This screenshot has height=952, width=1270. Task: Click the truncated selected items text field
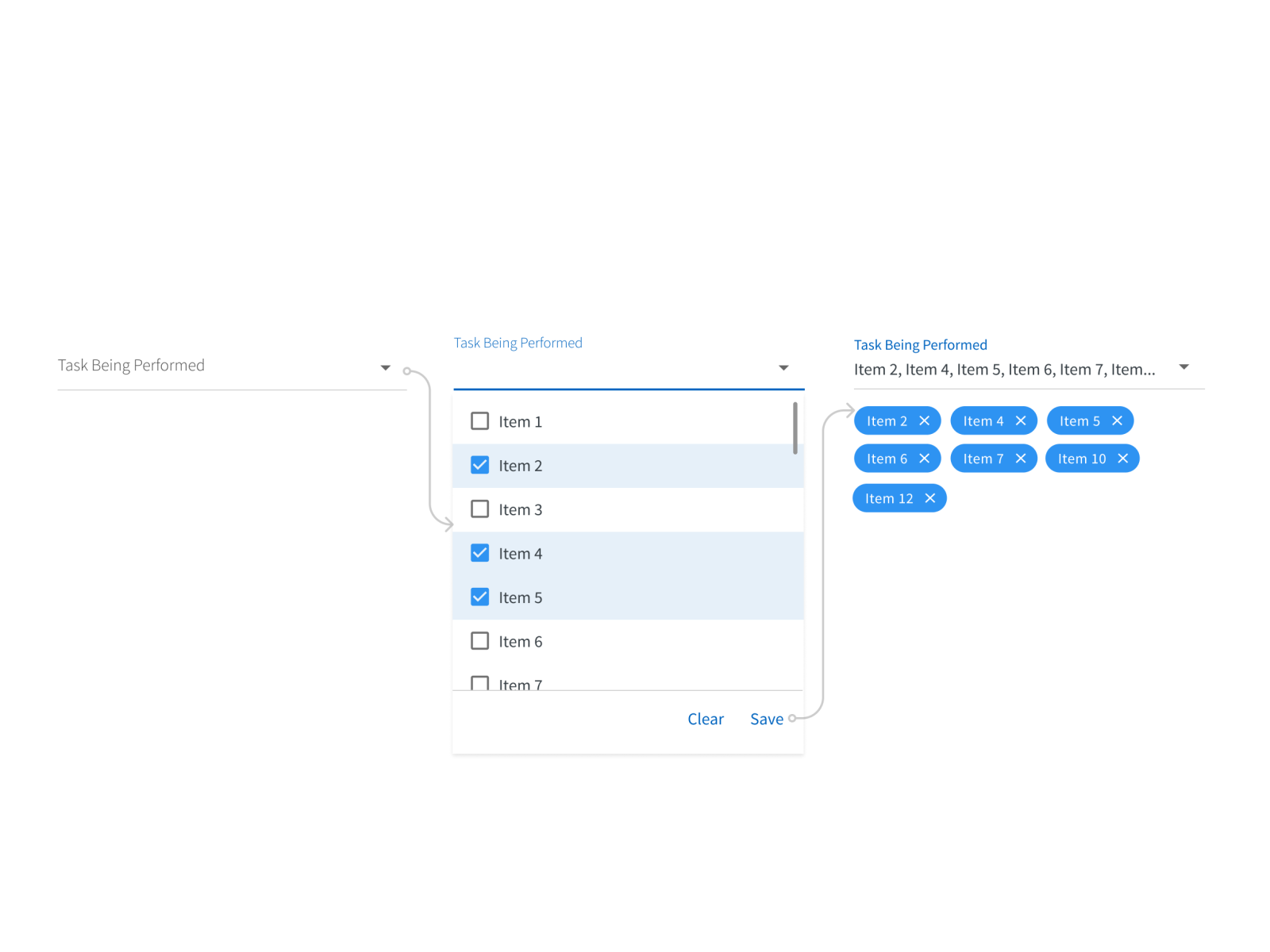1000,369
